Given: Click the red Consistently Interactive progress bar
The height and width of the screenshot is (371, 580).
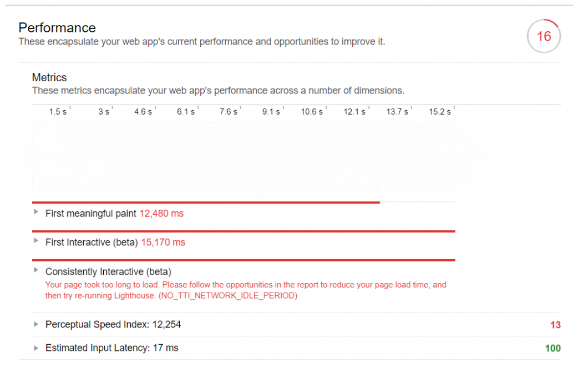Looking at the screenshot, I should pos(243,260).
